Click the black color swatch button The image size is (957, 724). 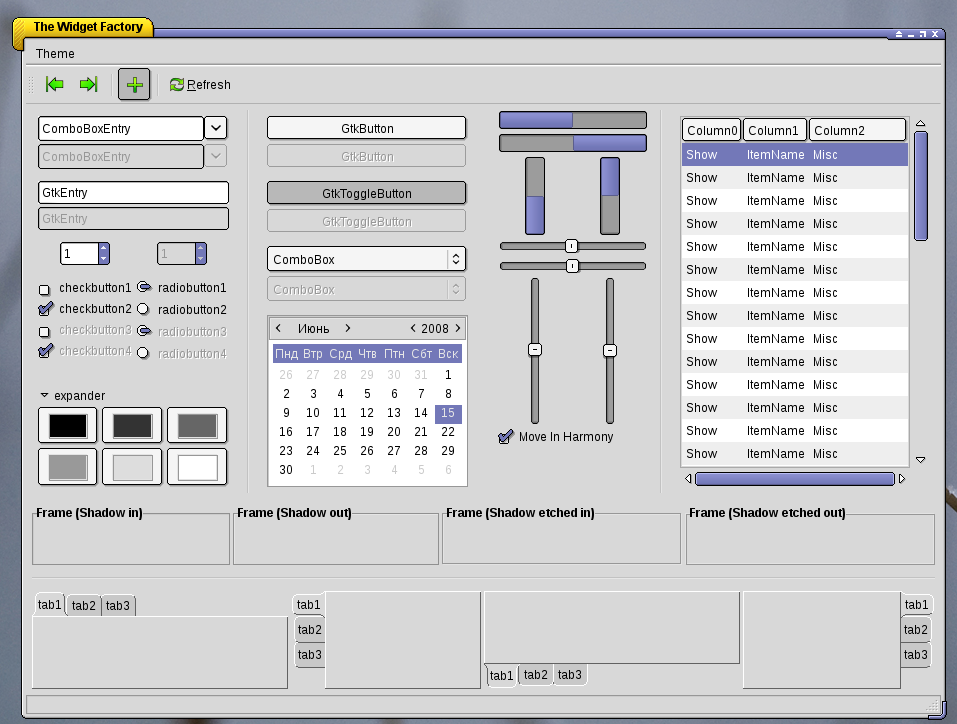pos(68,425)
